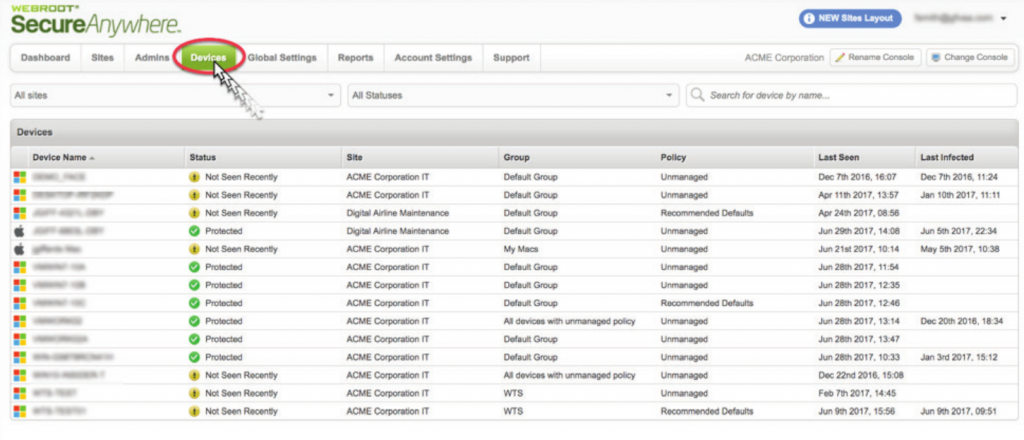Sort by the Last Infected column header
Screen dimensions: 1024x440
click(x=947, y=157)
